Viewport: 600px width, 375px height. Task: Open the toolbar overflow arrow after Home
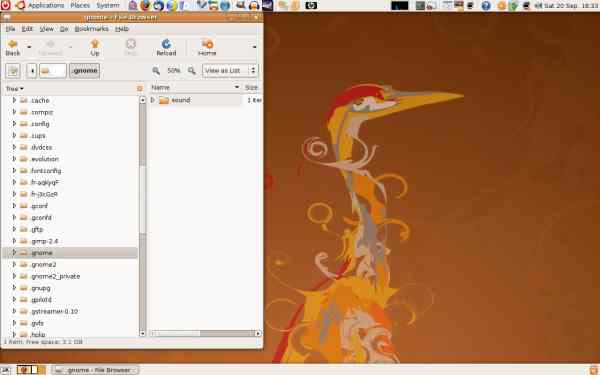point(254,47)
